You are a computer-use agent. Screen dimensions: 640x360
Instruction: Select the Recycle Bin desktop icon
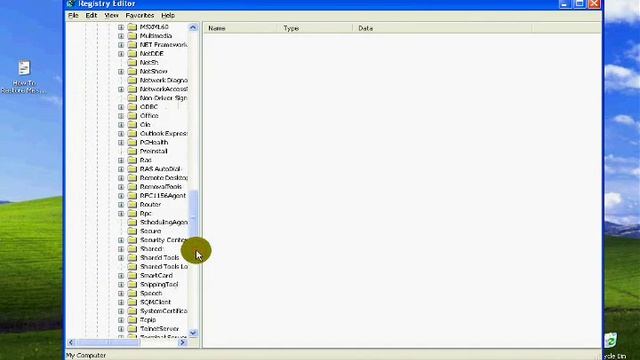point(611,340)
